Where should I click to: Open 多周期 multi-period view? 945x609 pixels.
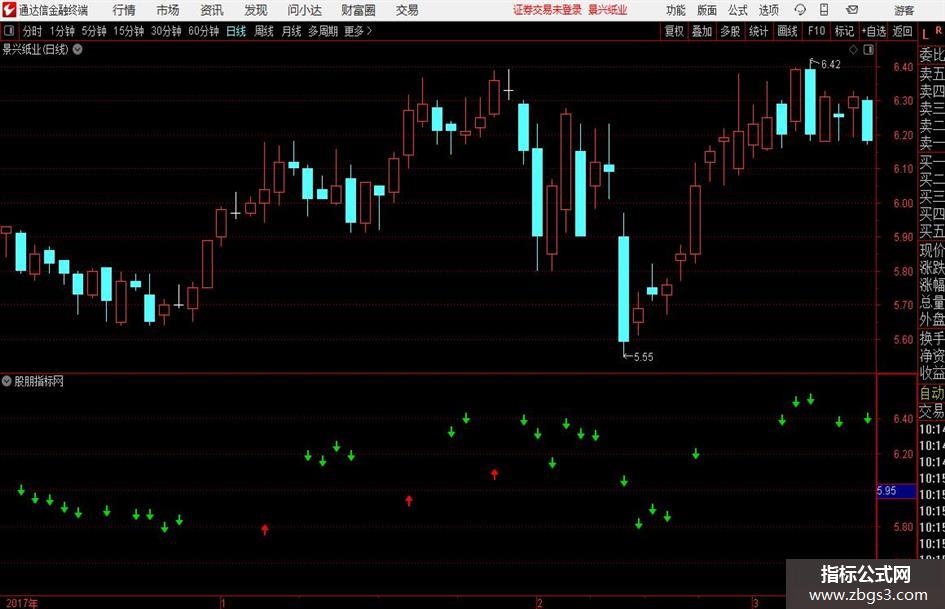pos(323,31)
